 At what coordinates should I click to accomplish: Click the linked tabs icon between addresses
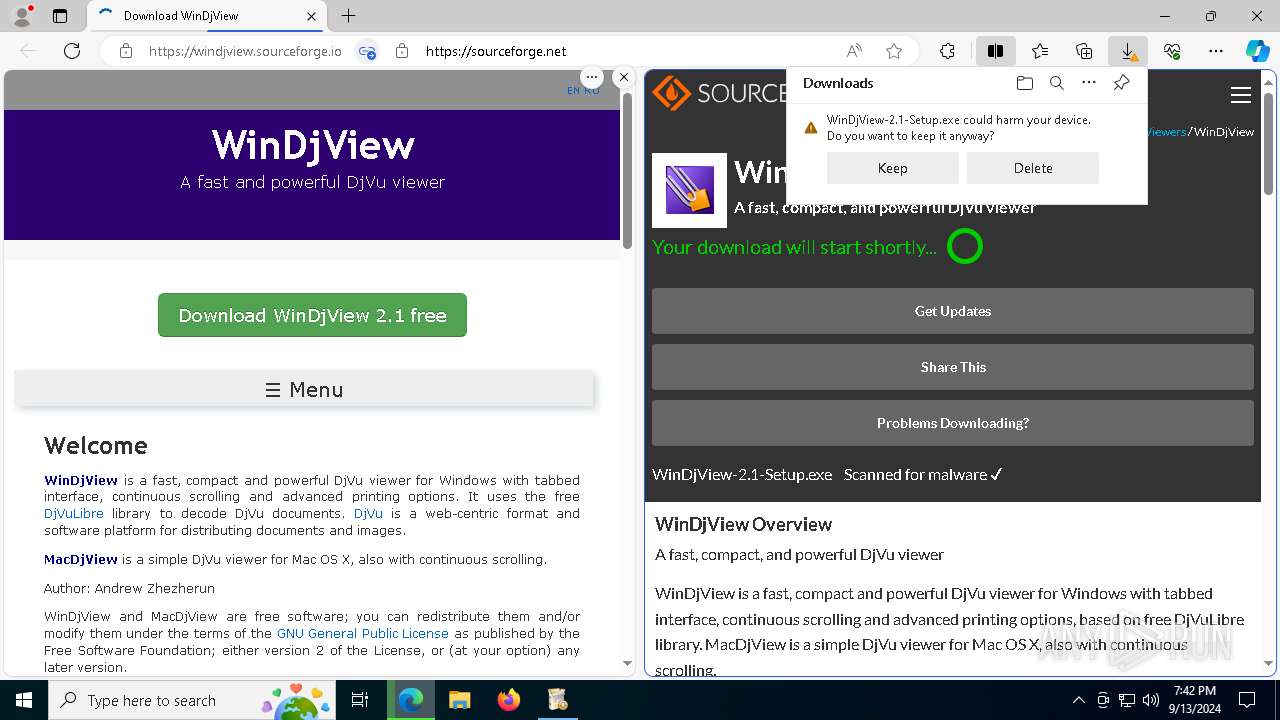click(367, 51)
